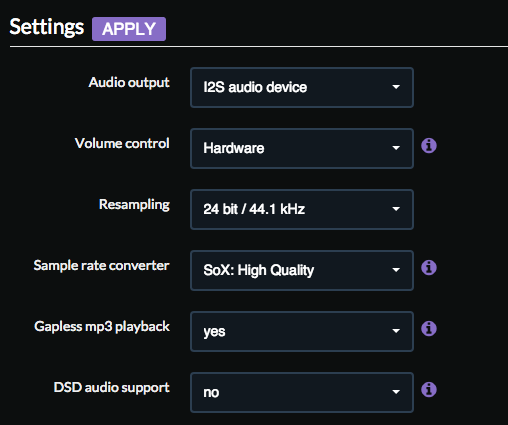This screenshot has width=508, height=425.
Task: Click the Gapless mp3 playback label
Action: 102,327
